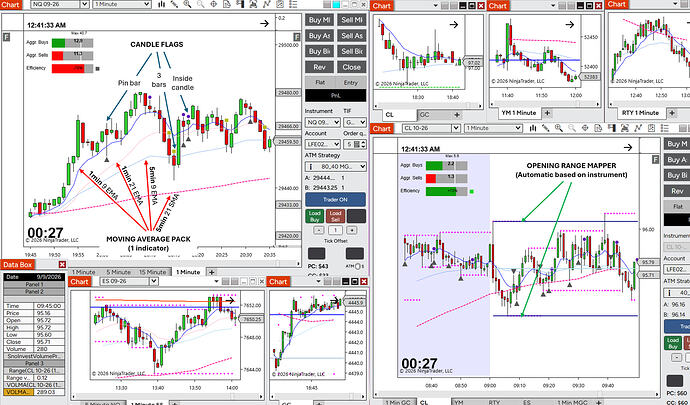Expand the Instrument NQ 09 dropdown in Chart Trader
Screen dimensions: 690x405
[x=323, y=122]
